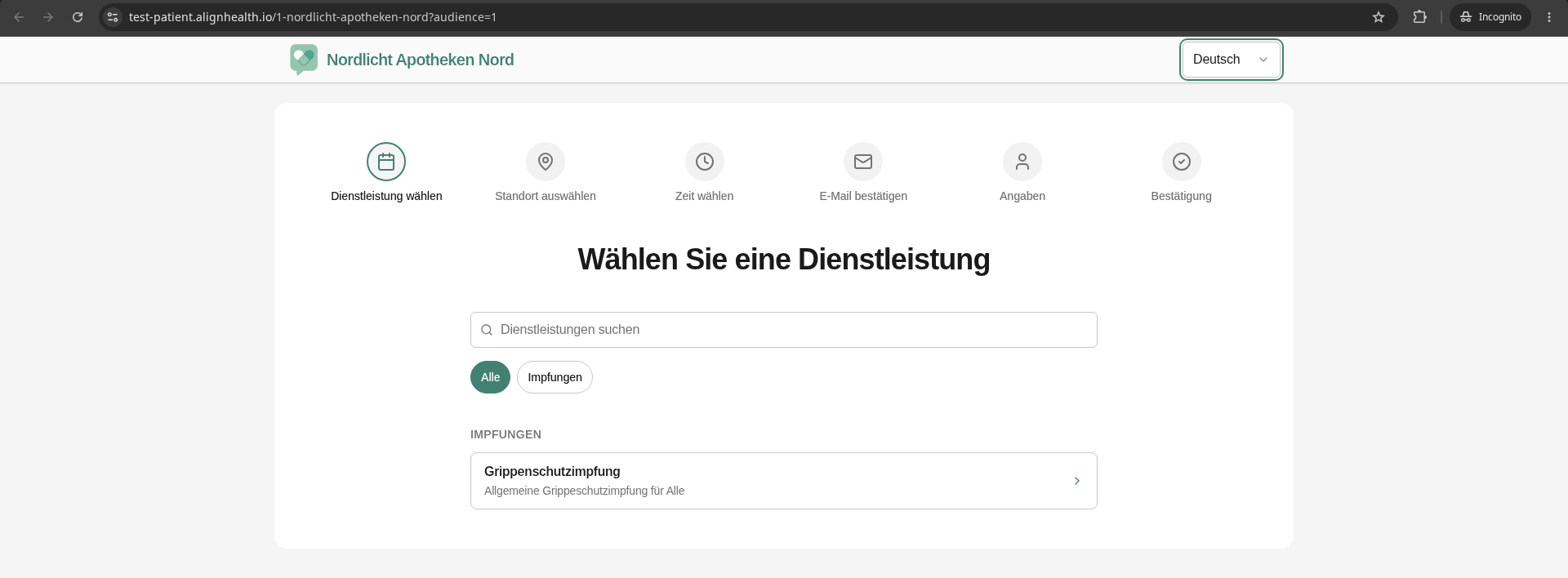The height and width of the screenshot is (578, 1568).
Task: Click the Allgemeine Grippeschutzimpfung für Alle description
Action: pos(585,491)
